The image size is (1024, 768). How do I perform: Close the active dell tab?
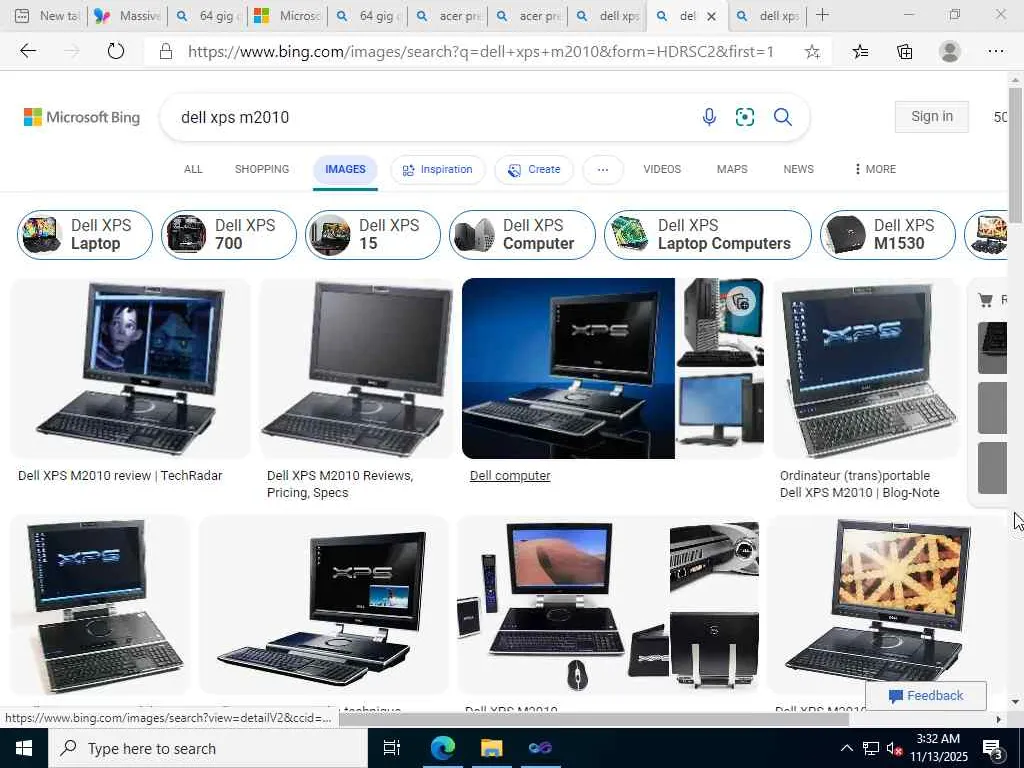pyautogui.click(x=712, y=16)
